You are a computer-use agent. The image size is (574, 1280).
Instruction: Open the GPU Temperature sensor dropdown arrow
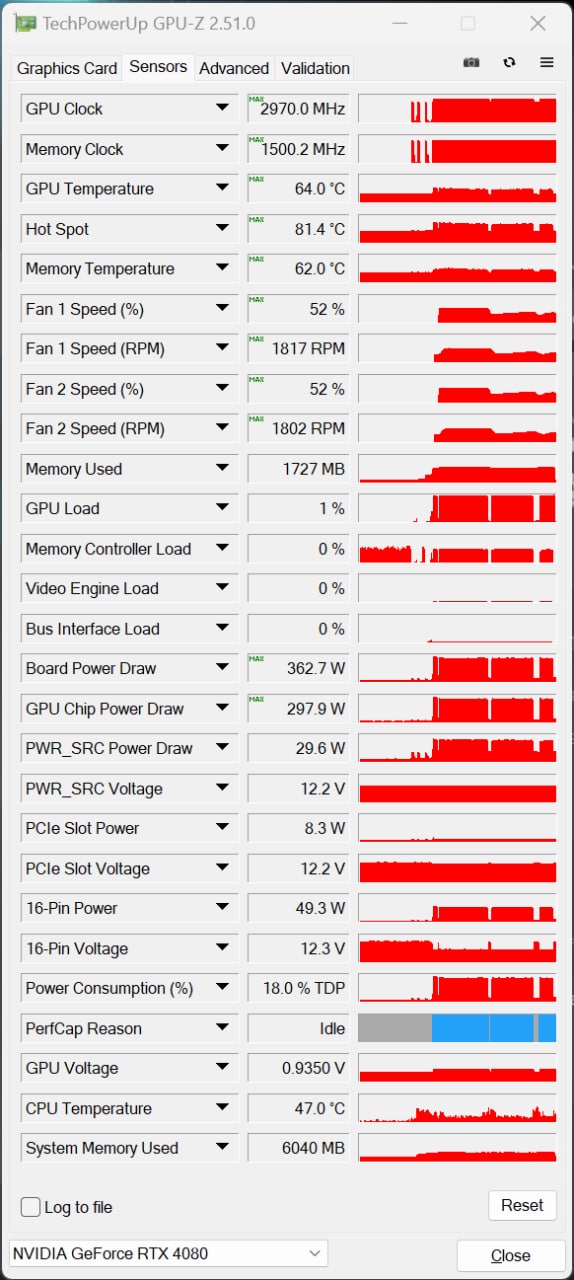click(222, 188)
